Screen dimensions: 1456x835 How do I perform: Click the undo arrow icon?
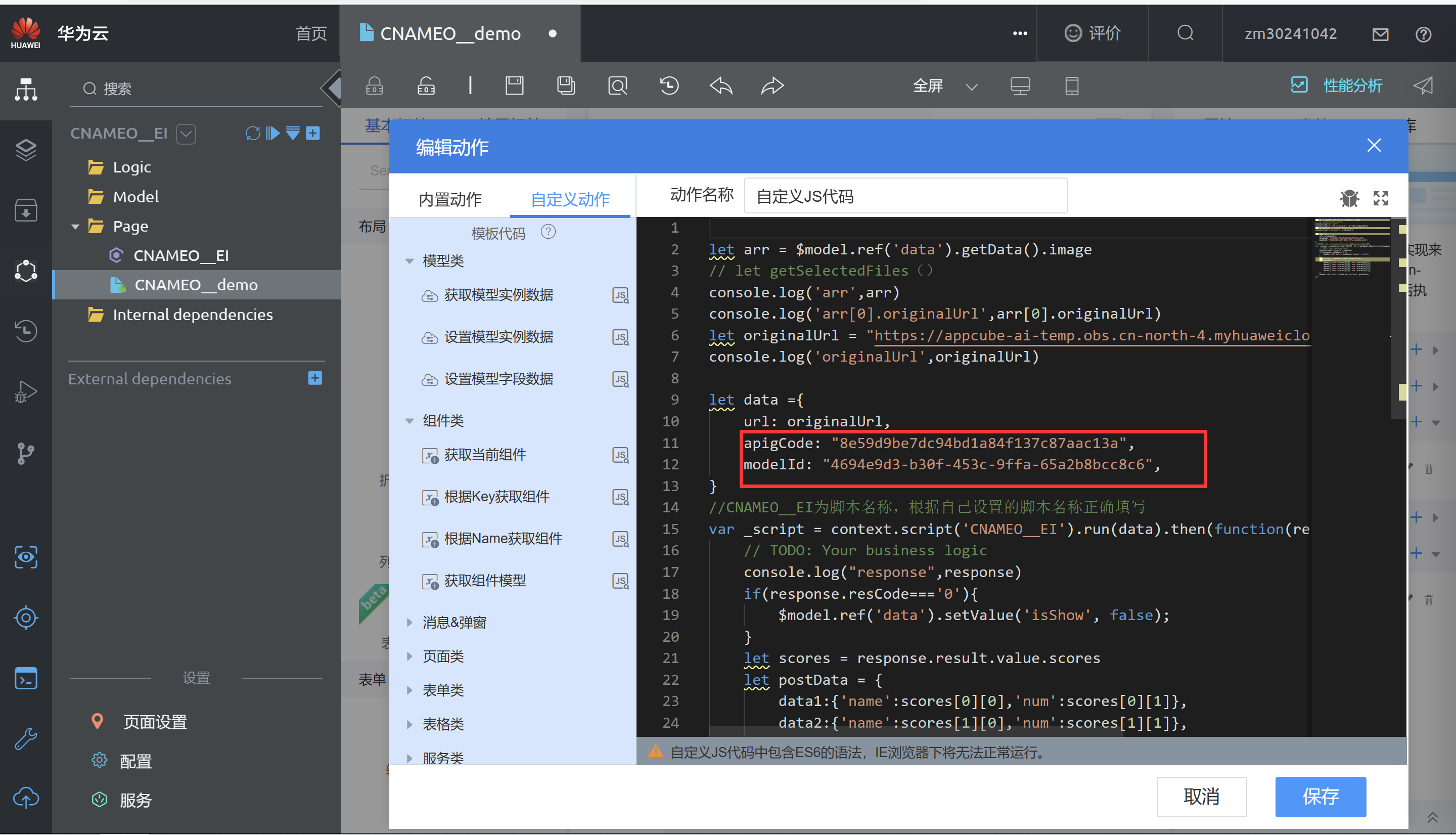click(720, 86)
